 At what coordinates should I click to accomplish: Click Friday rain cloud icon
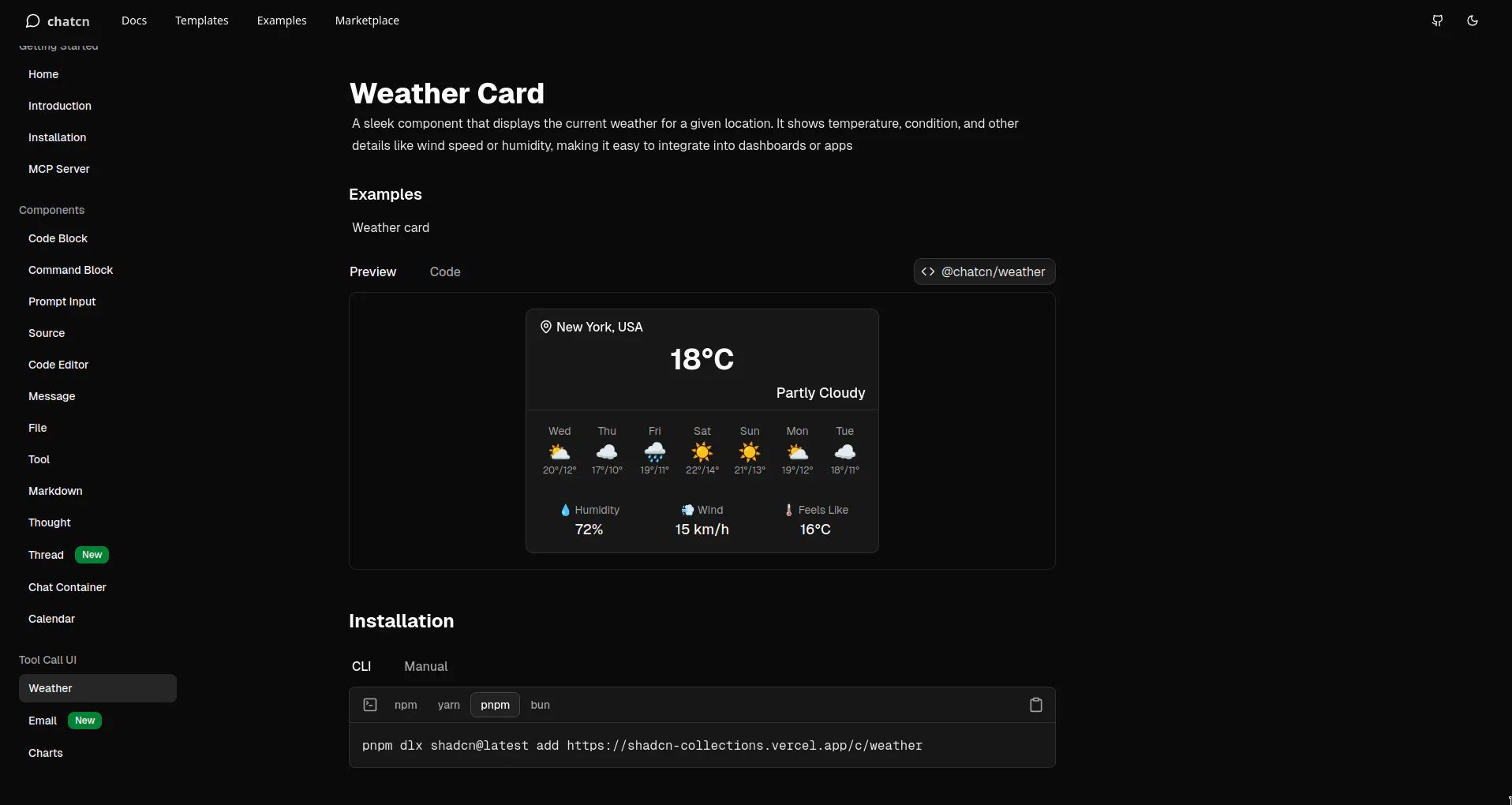pyautogui.click(x=655, y=452)
